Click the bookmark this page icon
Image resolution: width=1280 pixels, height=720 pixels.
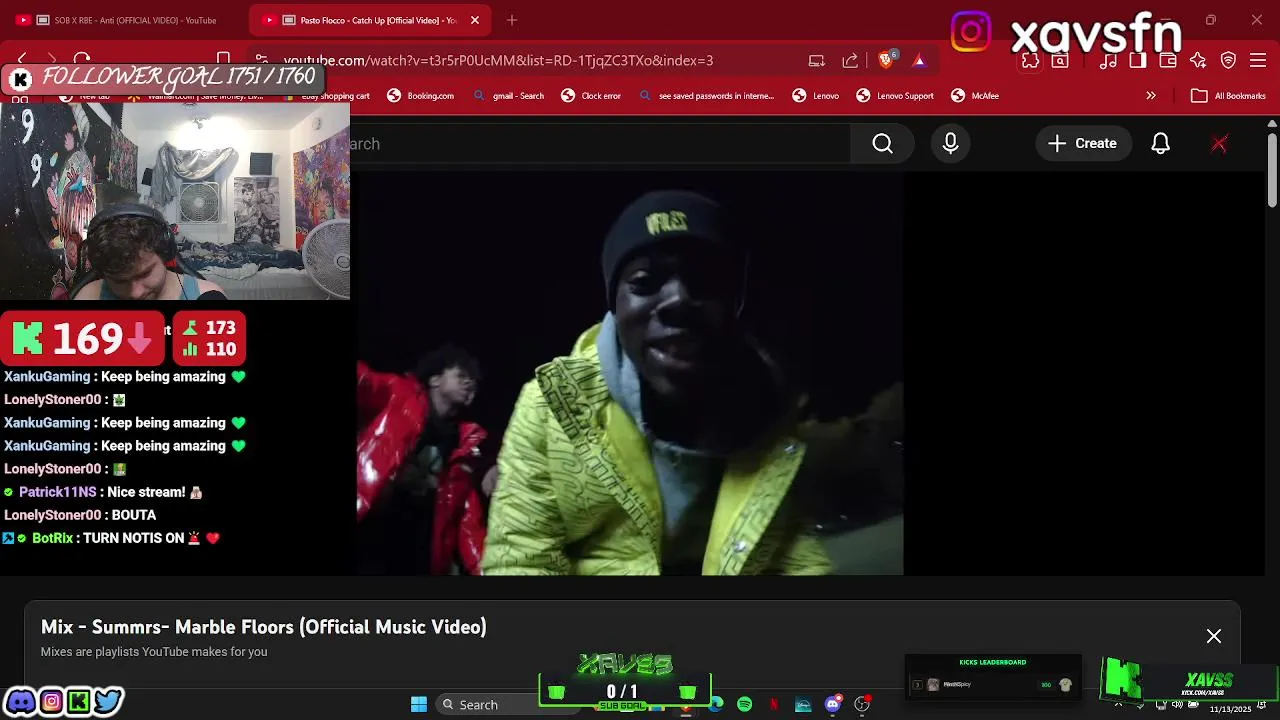pos(224,60)
